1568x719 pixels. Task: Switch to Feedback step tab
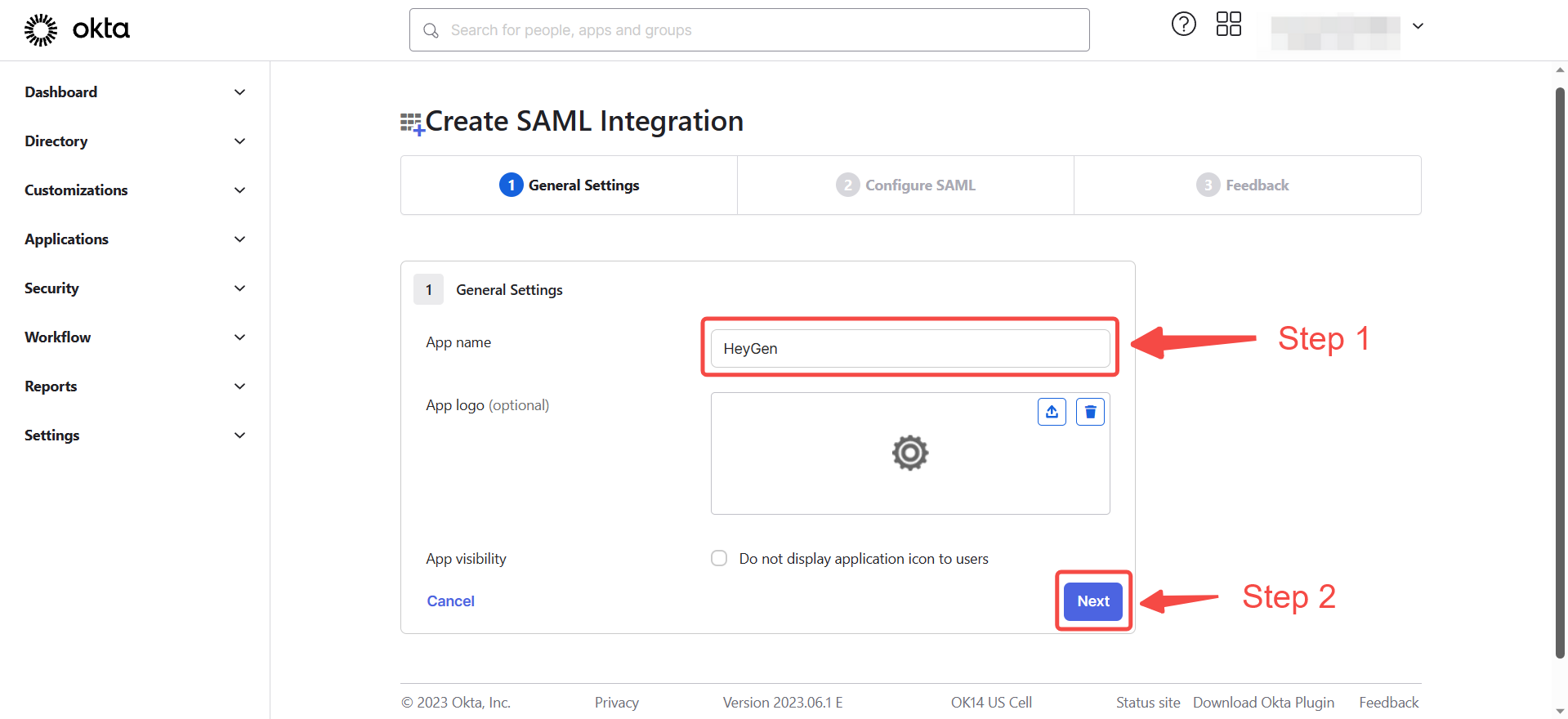(x=1247, y=185)
